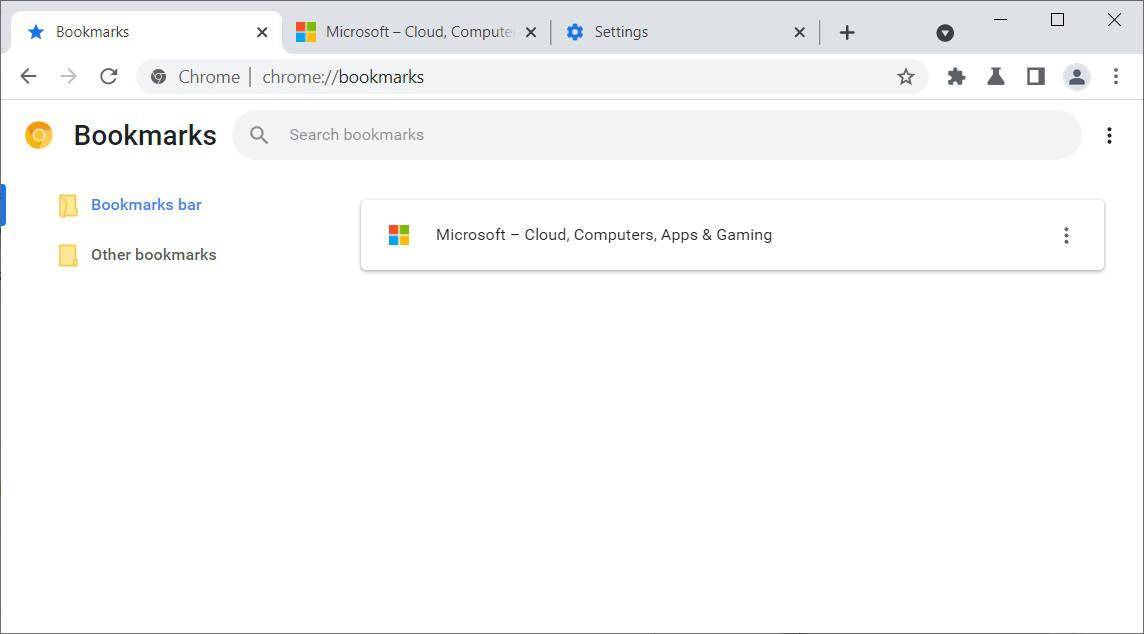The image size is (1144, 634).
Task: Maximize the Chrome window
Action: (x=1057, y=20)
